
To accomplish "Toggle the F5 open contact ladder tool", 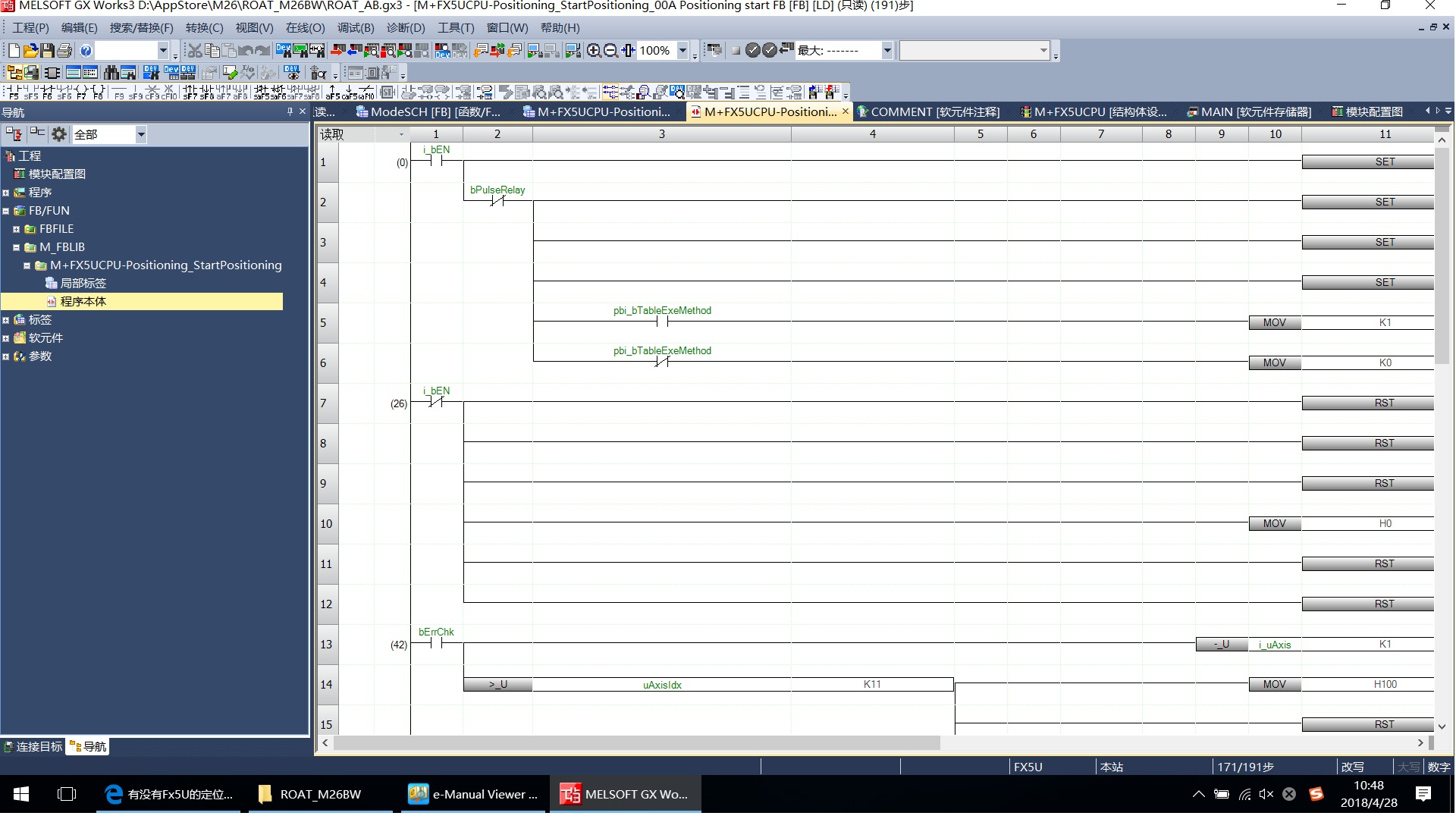I will (14, 93).
